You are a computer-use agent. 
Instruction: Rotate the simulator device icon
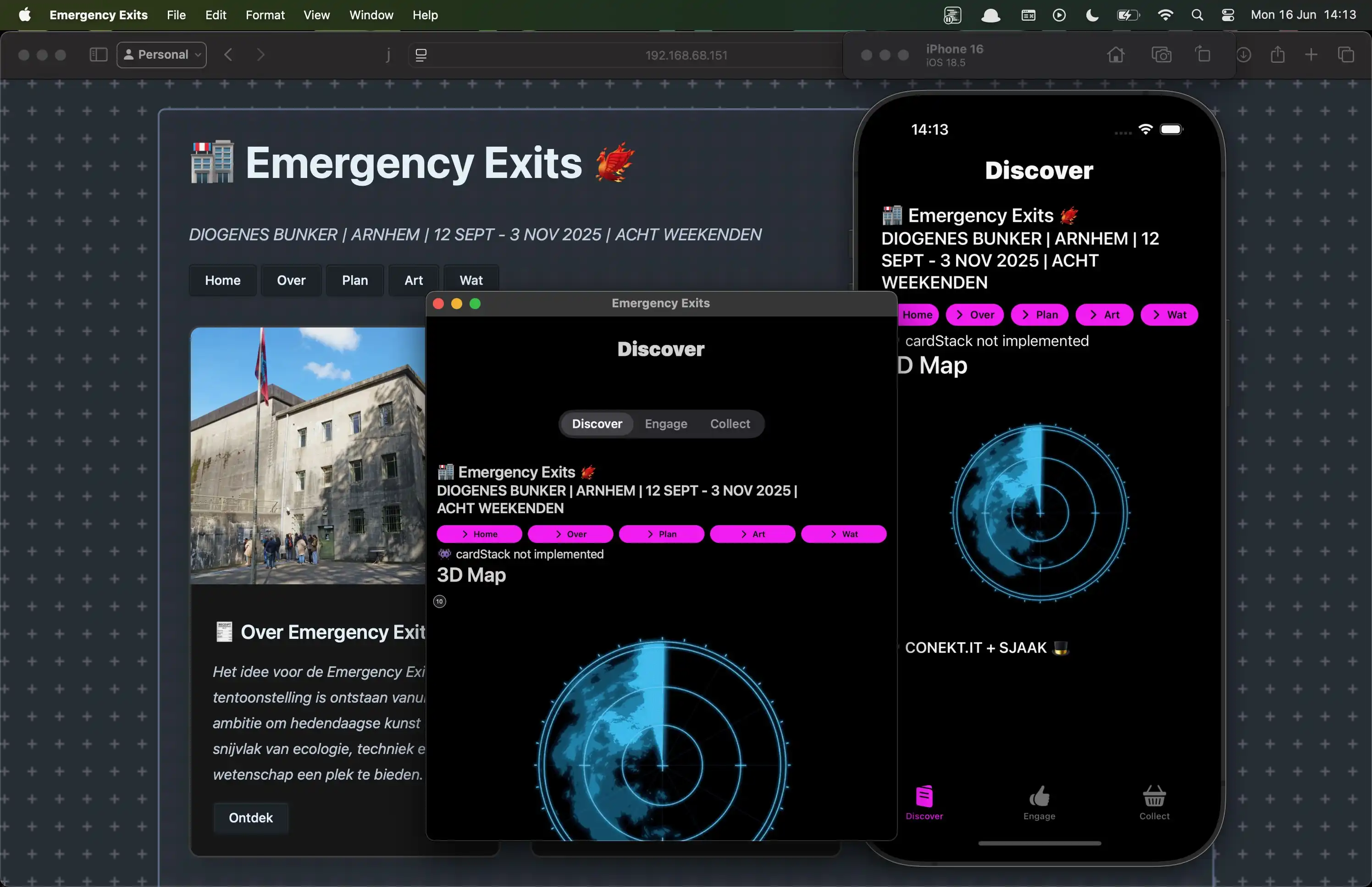pyautogui.click(x=1203, y=55)
